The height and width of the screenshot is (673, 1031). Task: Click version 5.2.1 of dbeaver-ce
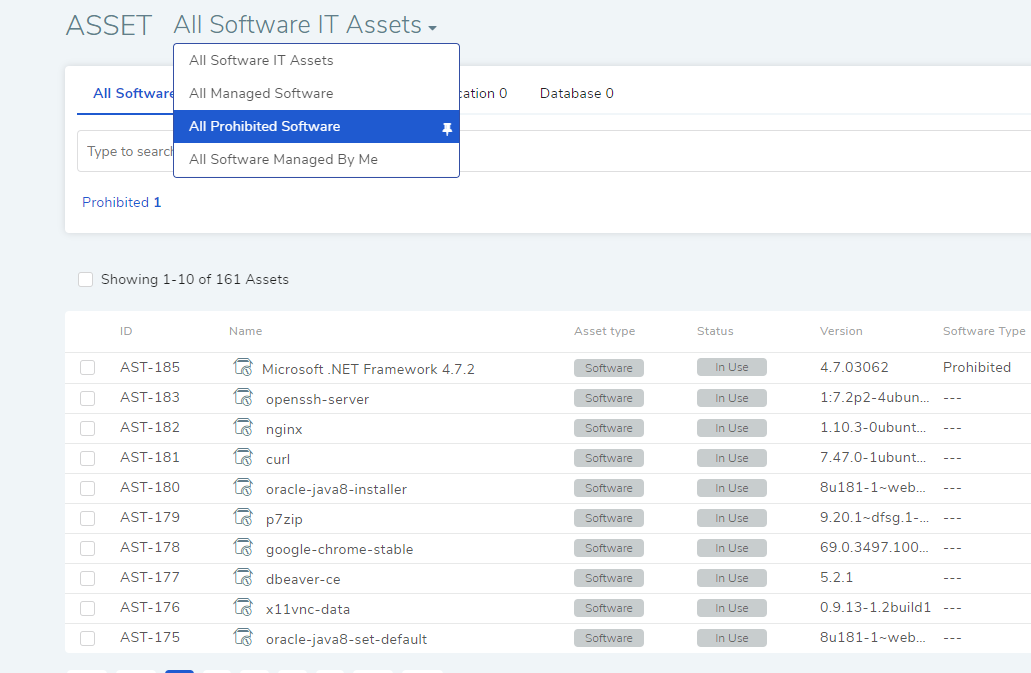coord(836,578)
